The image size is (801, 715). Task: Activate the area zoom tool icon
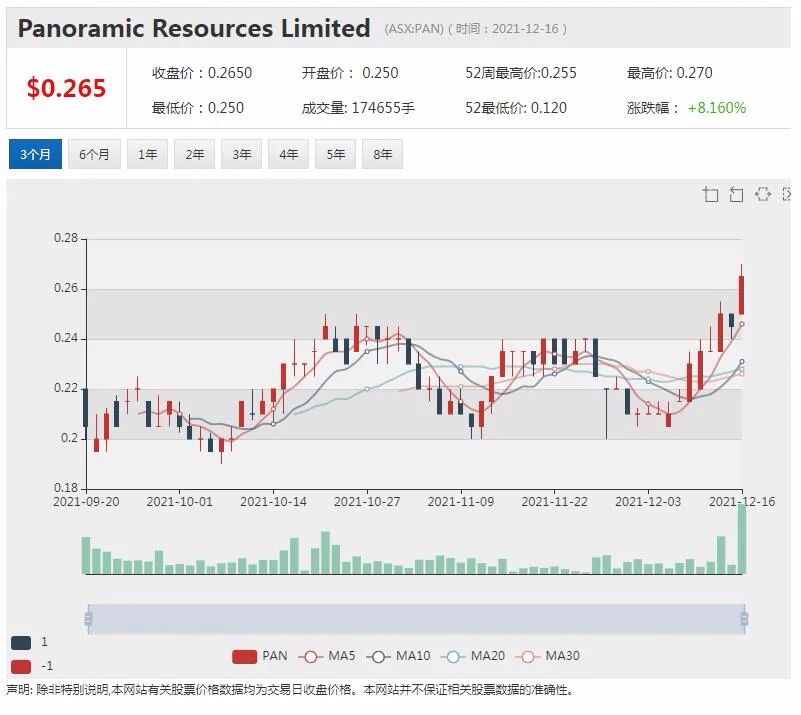click(x=711, y=195)
